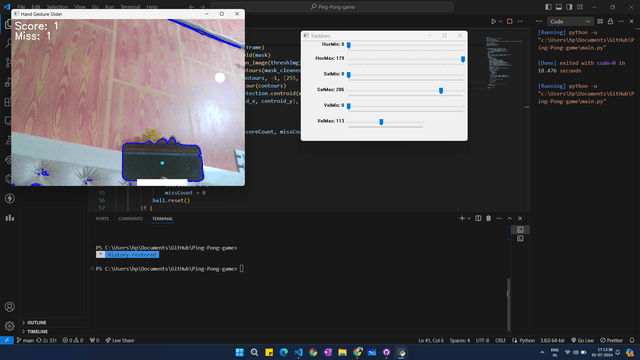Select the first terminal instance icon
The width and height of the screenshot is (640, 360).
click(x=520, y=230)
